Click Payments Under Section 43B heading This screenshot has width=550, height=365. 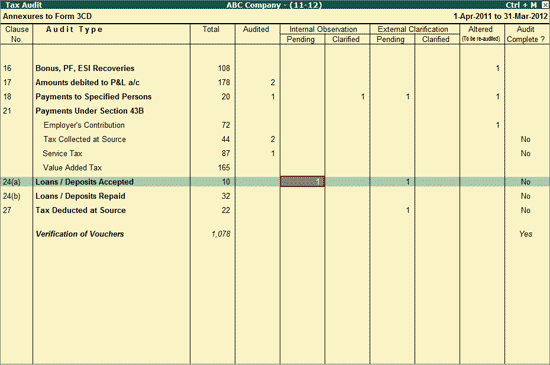89,111
